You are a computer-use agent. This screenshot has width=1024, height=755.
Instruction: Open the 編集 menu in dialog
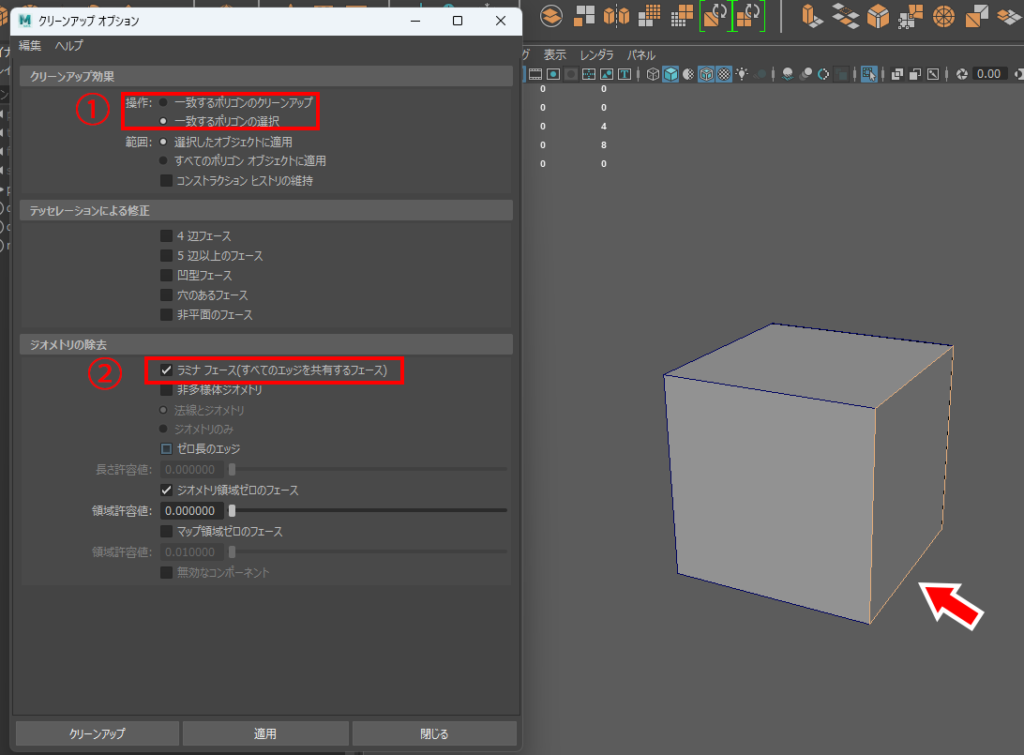click(30, 46)
